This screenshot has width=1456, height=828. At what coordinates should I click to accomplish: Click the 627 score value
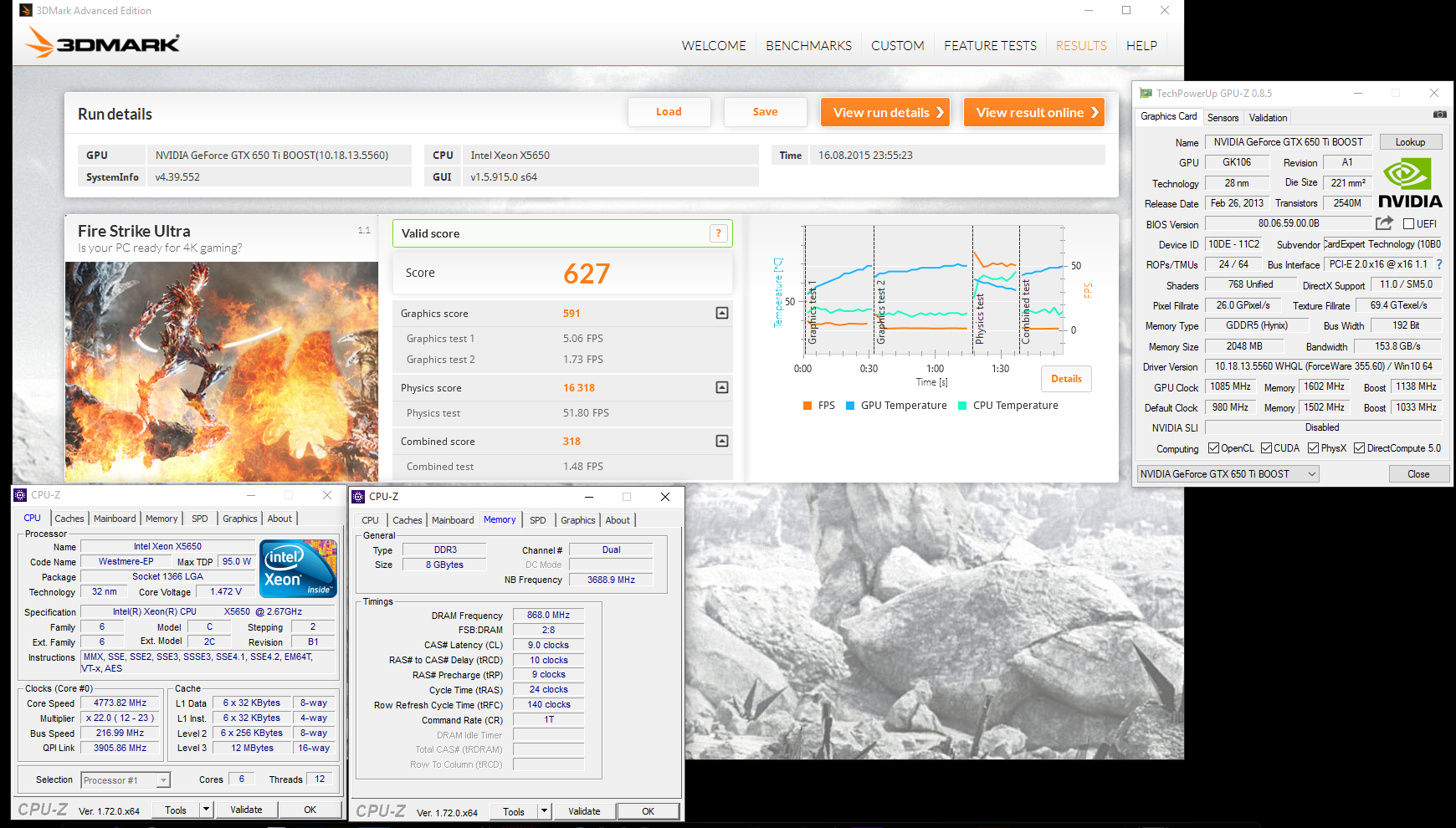pos(587,273)
